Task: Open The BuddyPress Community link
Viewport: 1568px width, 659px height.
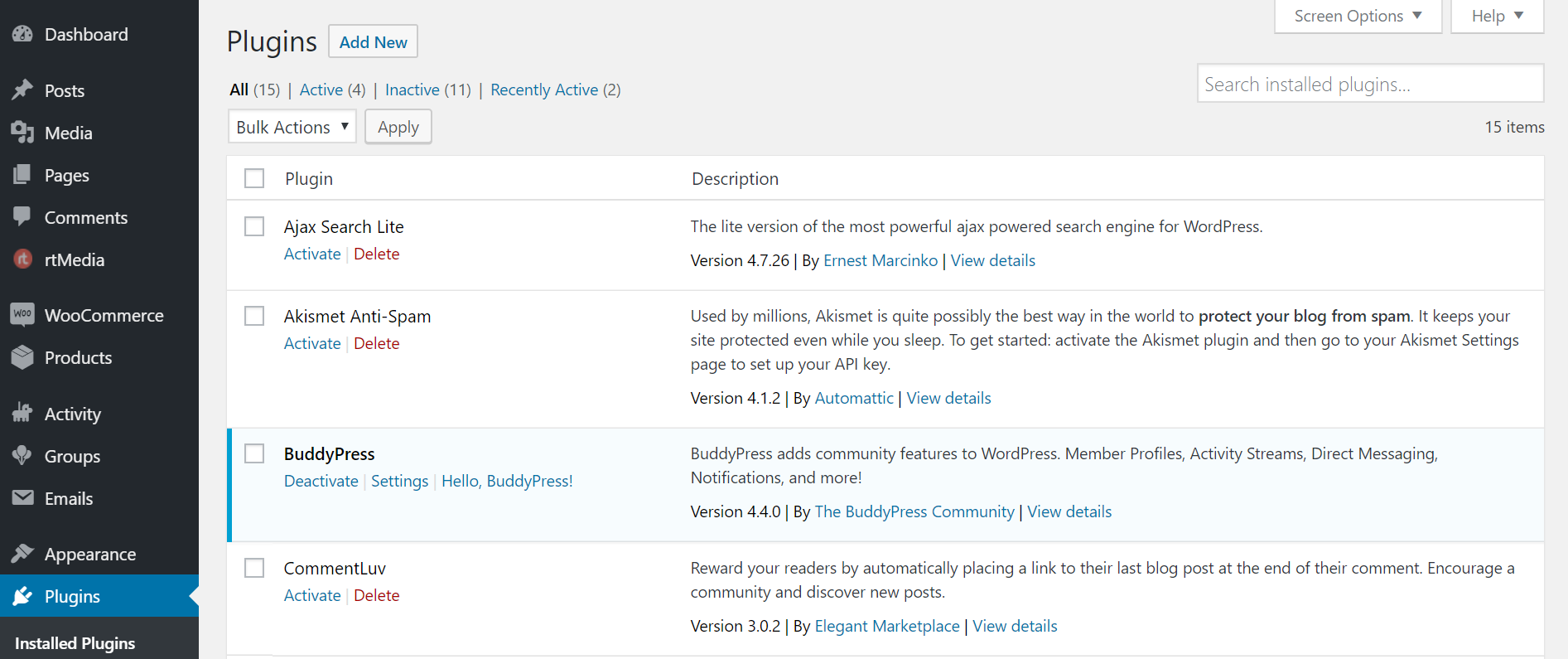Action: (914, 511)
